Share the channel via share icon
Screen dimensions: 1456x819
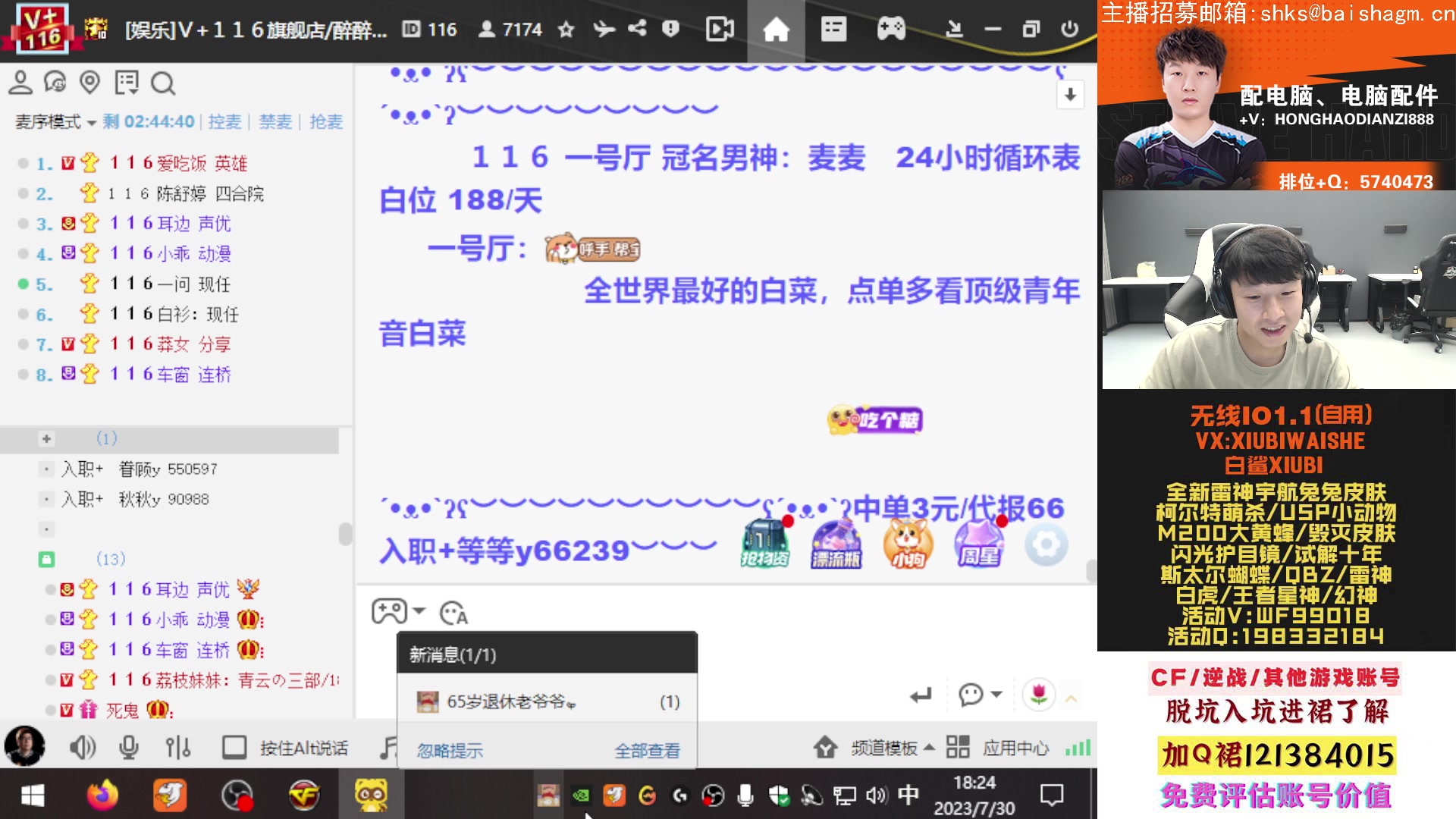click(x=637, y=29)
